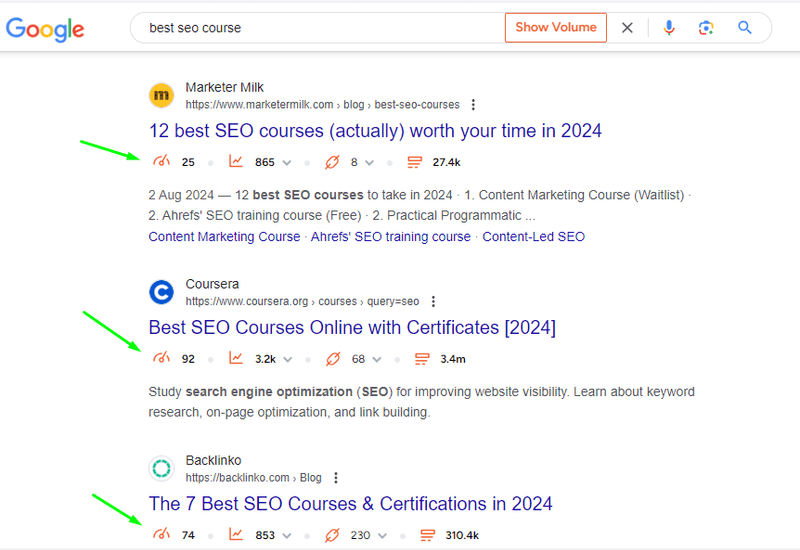Click traffic chart icon beside 3.2k
Viewport: 800px width, 550px height.
236,359
